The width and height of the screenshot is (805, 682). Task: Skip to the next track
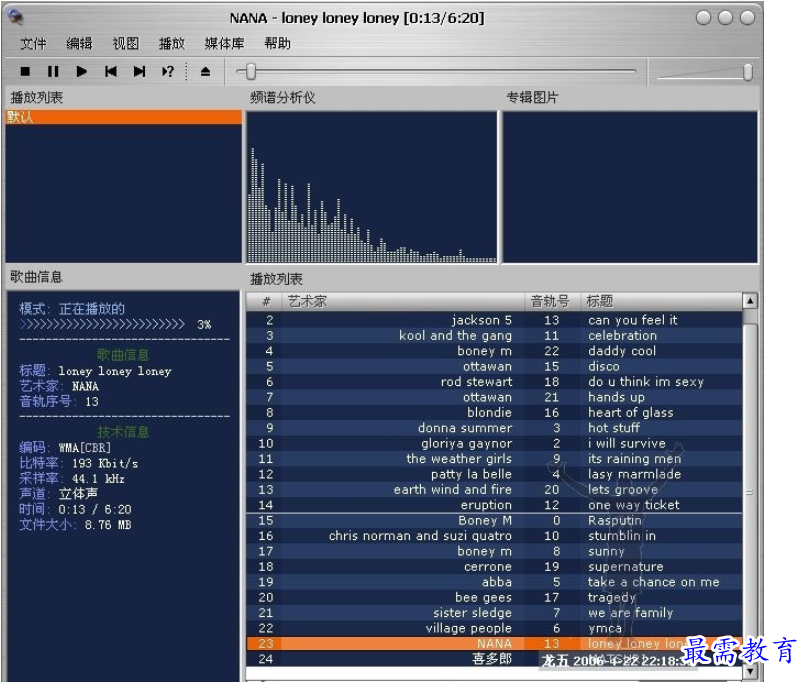click(x=139, y=71)
